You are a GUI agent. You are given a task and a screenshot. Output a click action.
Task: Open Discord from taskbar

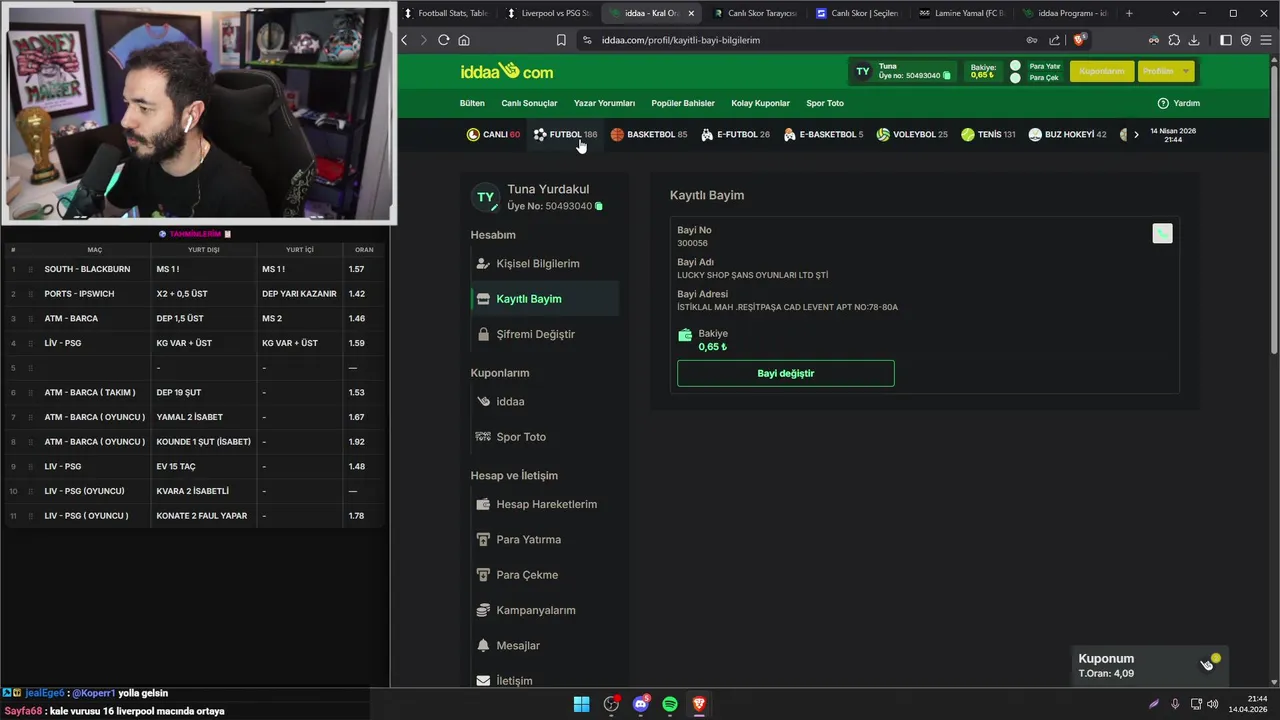point(641,704)
